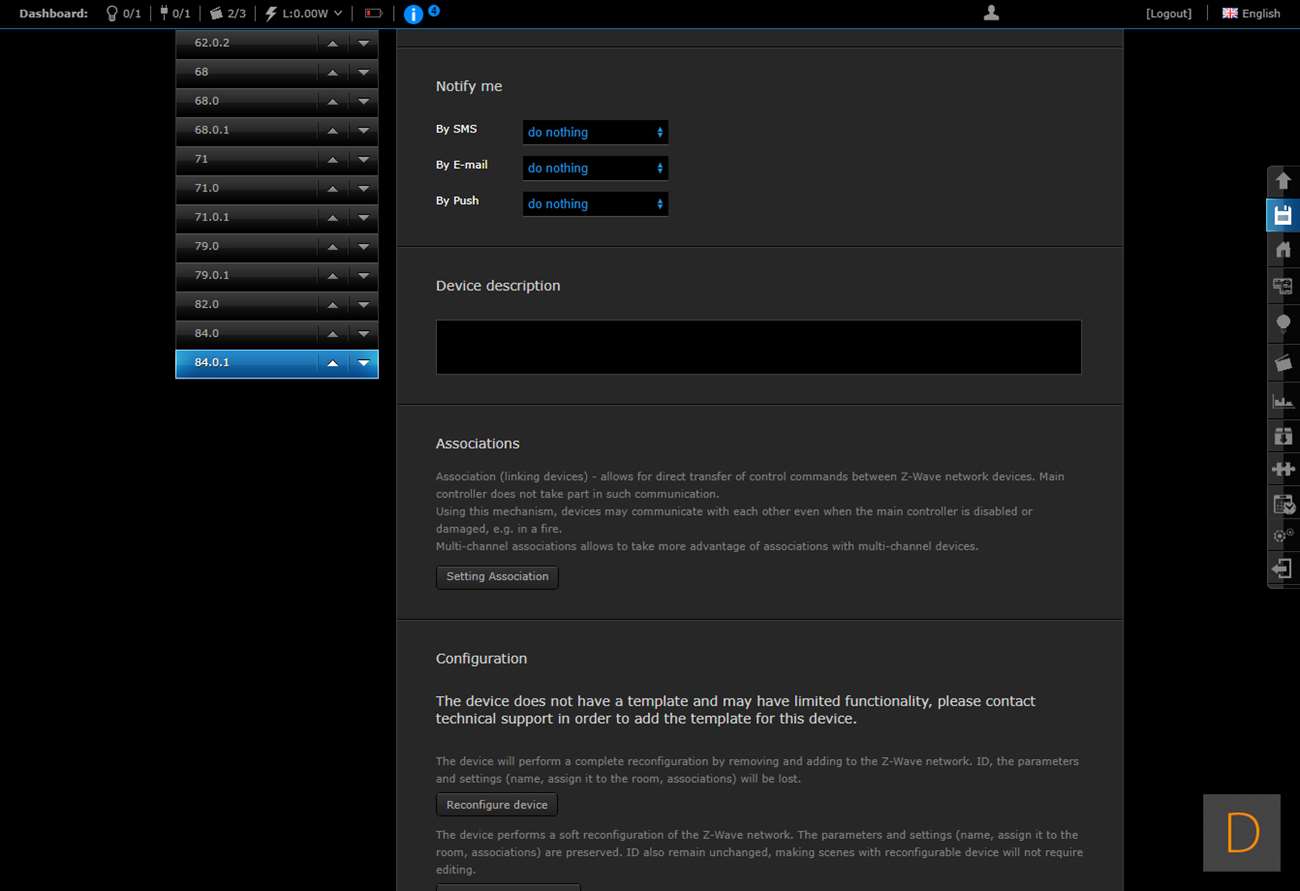Open the plugins puzzle piece icon

pyautogui.click(x=1283, y=469)
